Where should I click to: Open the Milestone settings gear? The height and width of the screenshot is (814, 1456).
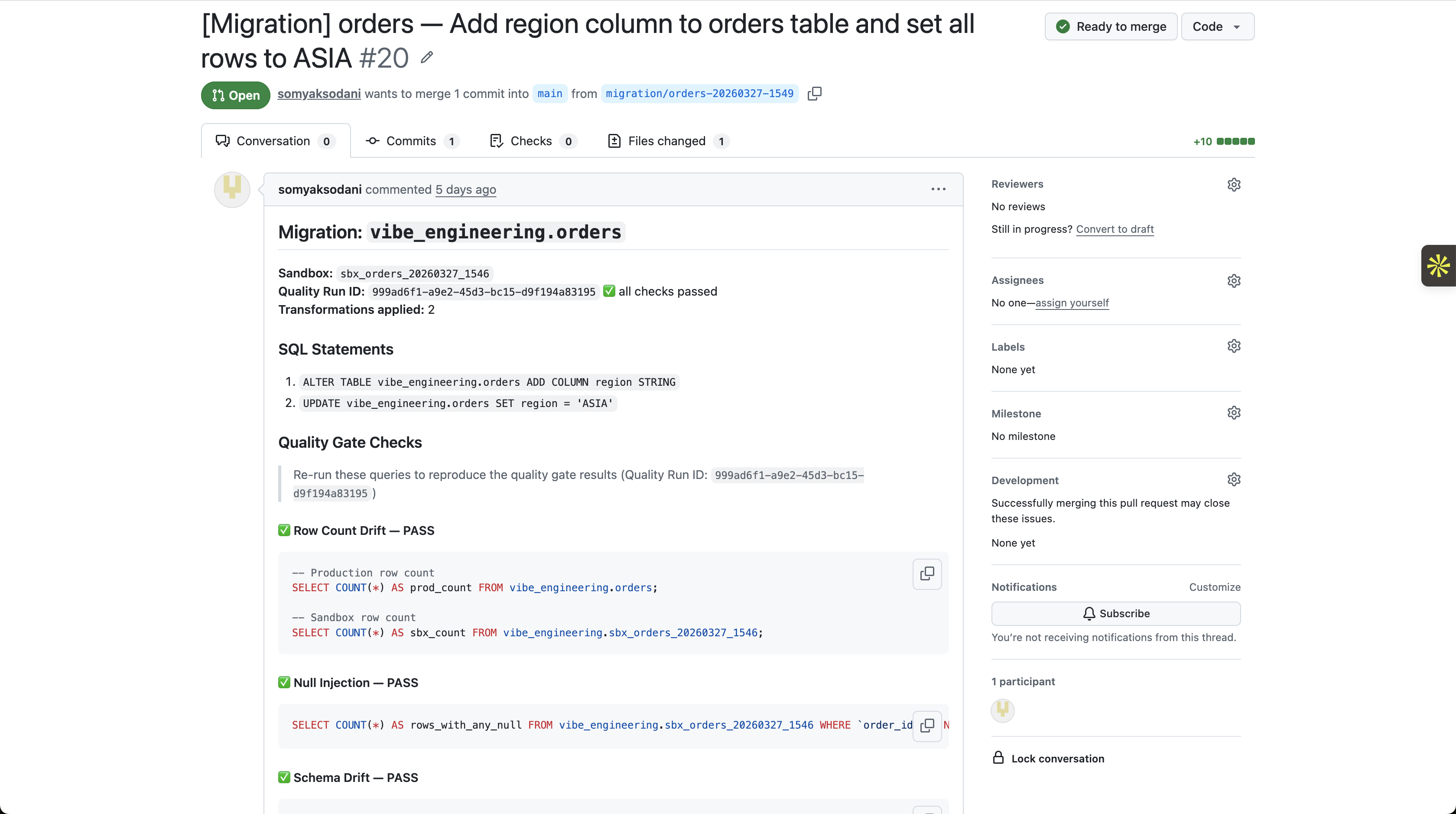point(1234,413)
